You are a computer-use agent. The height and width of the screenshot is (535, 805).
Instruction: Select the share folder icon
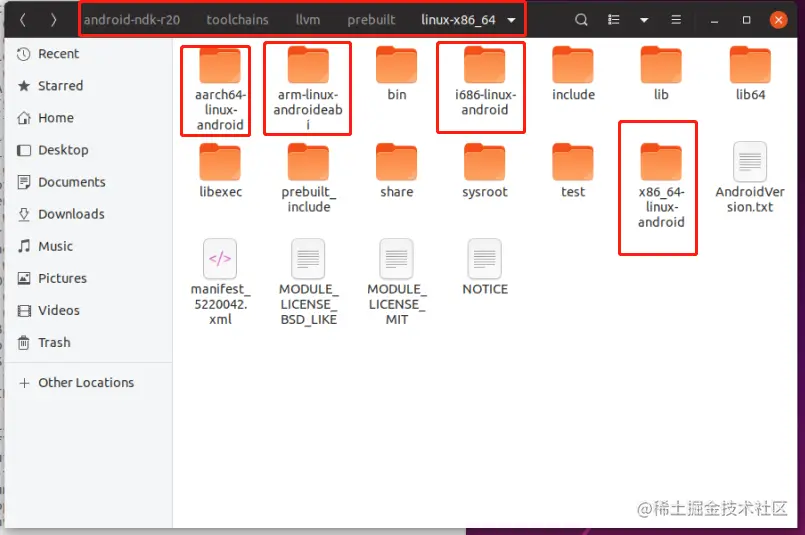[x=396, y=162]
